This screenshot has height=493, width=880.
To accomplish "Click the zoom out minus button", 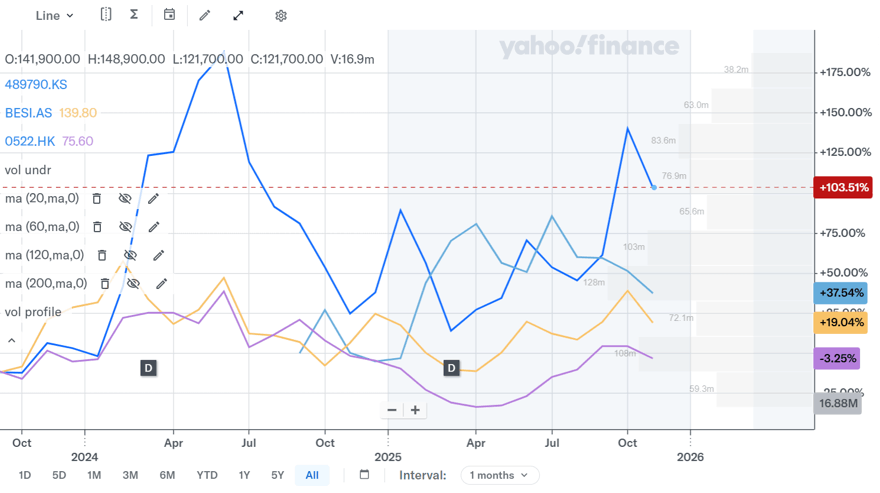I will [x=392, y=410].
